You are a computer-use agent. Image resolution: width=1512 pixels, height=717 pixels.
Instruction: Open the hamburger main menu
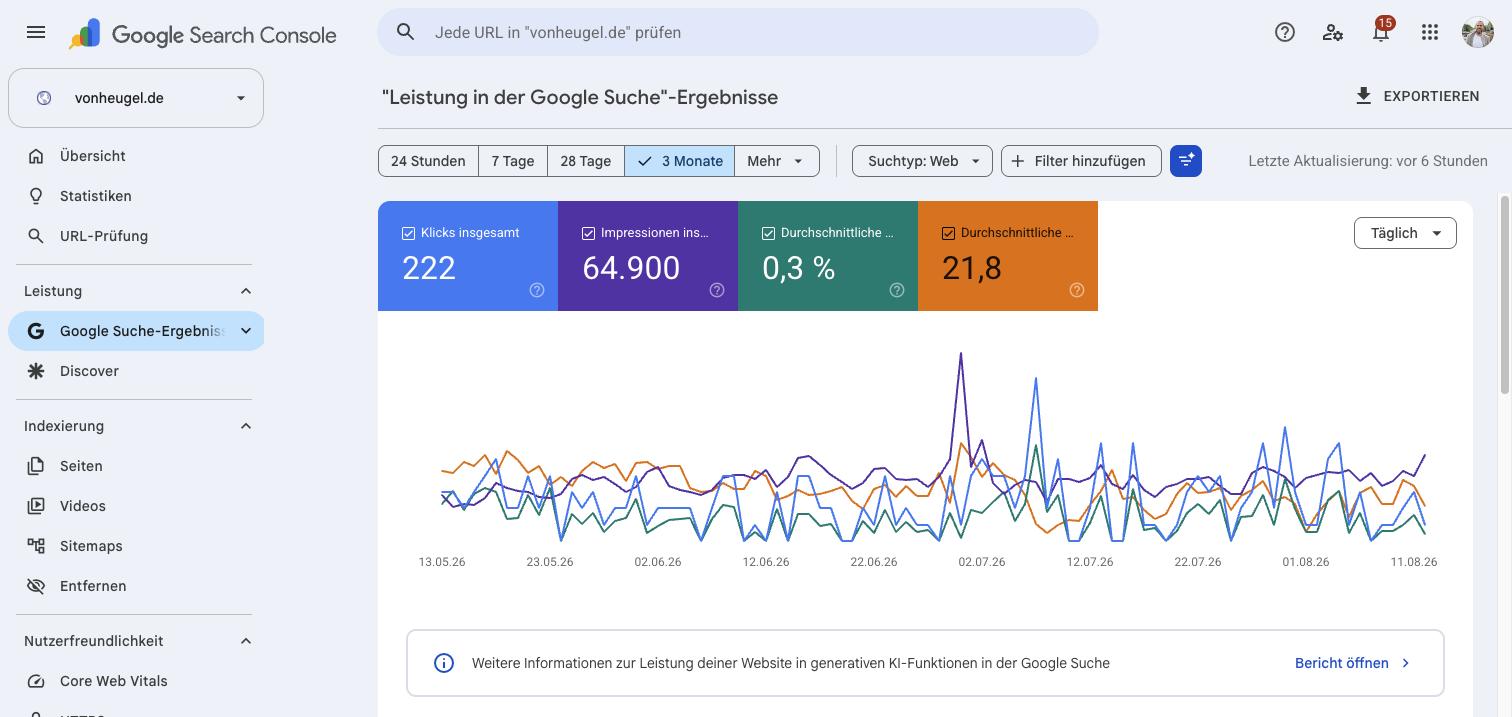36,32
